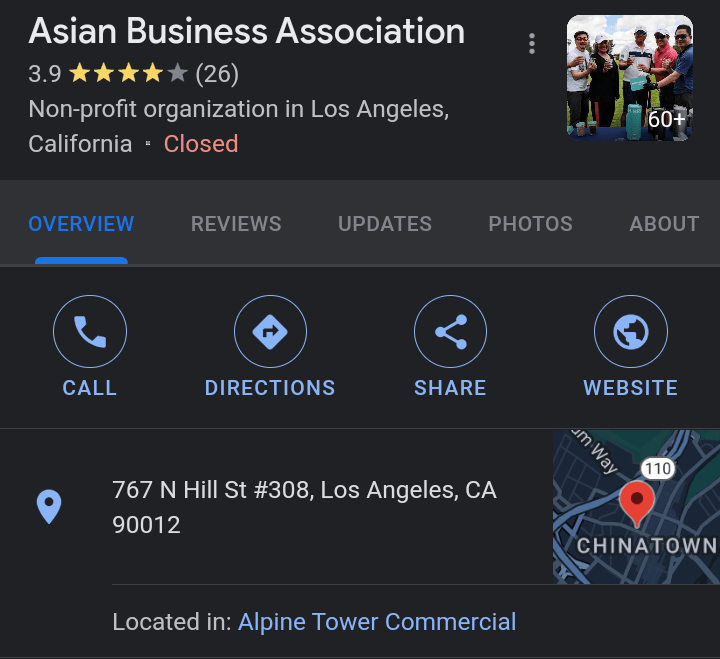Open the three-dot more options menu
The width and height of the screenshot is (720, 659).
click(x=532, y=44)
